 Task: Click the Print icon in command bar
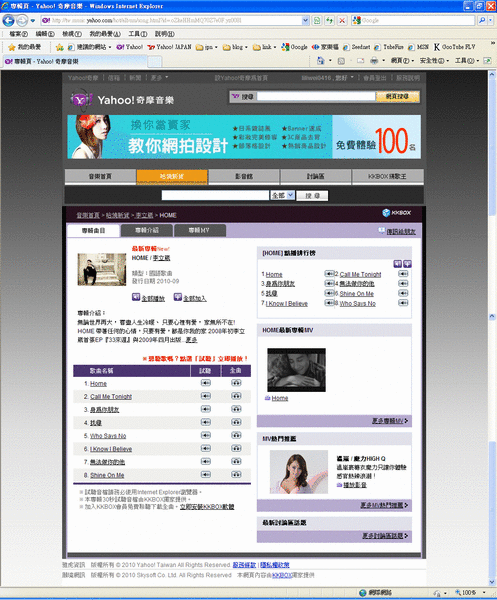[374, 61]
